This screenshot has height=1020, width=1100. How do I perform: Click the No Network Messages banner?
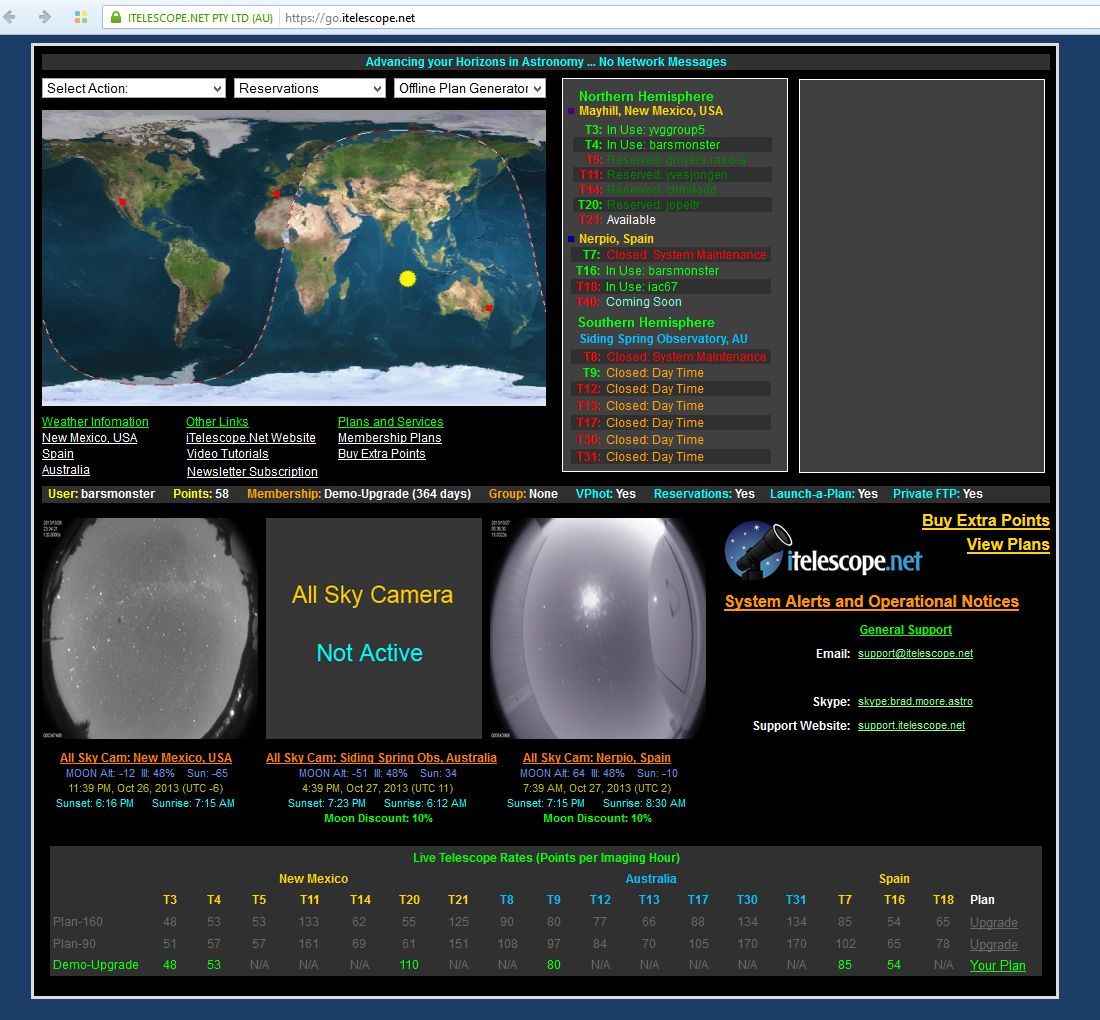point(546,62)
